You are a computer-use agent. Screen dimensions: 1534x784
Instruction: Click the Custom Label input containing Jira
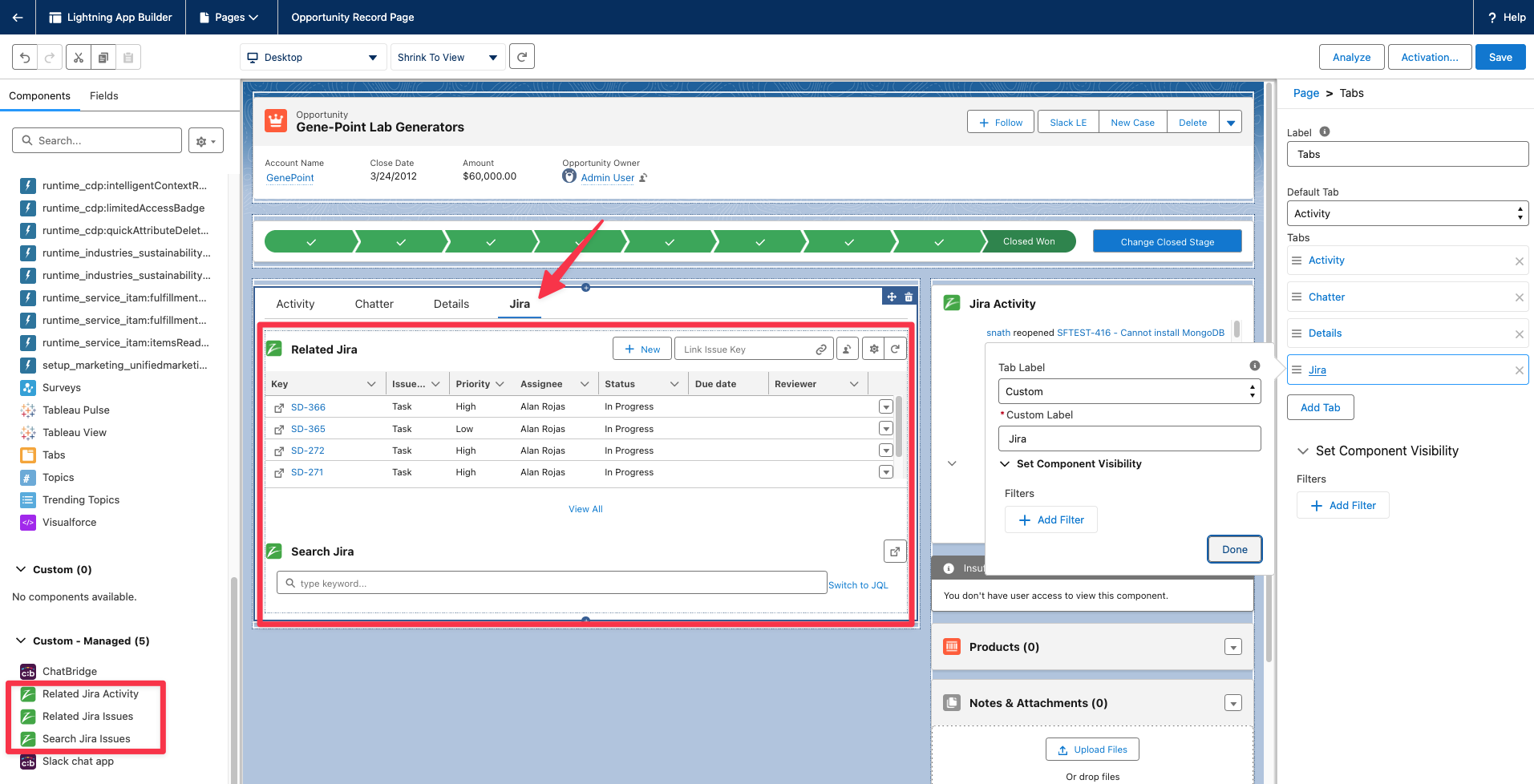click(1129, 438)
